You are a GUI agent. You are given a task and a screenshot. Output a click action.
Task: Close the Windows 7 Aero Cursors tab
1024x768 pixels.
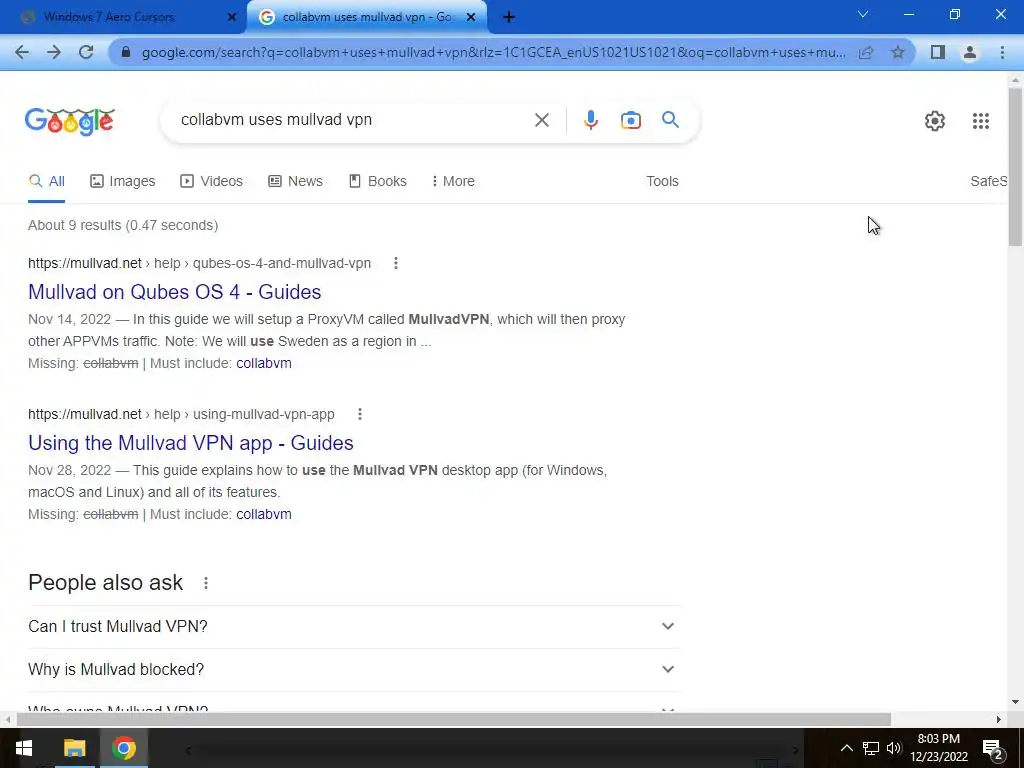(231, 17)
